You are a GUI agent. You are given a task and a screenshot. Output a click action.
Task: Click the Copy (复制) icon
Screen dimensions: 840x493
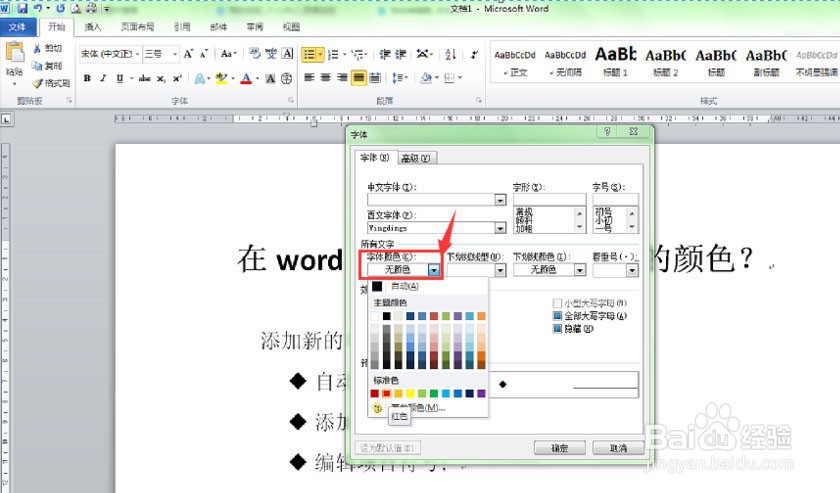pyautogui.click(x=37, y=65)
